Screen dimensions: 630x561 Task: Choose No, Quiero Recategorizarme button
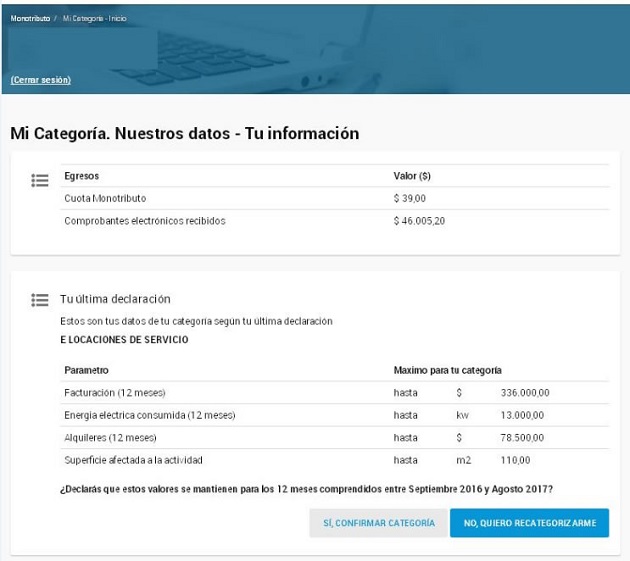click(530, 523)
